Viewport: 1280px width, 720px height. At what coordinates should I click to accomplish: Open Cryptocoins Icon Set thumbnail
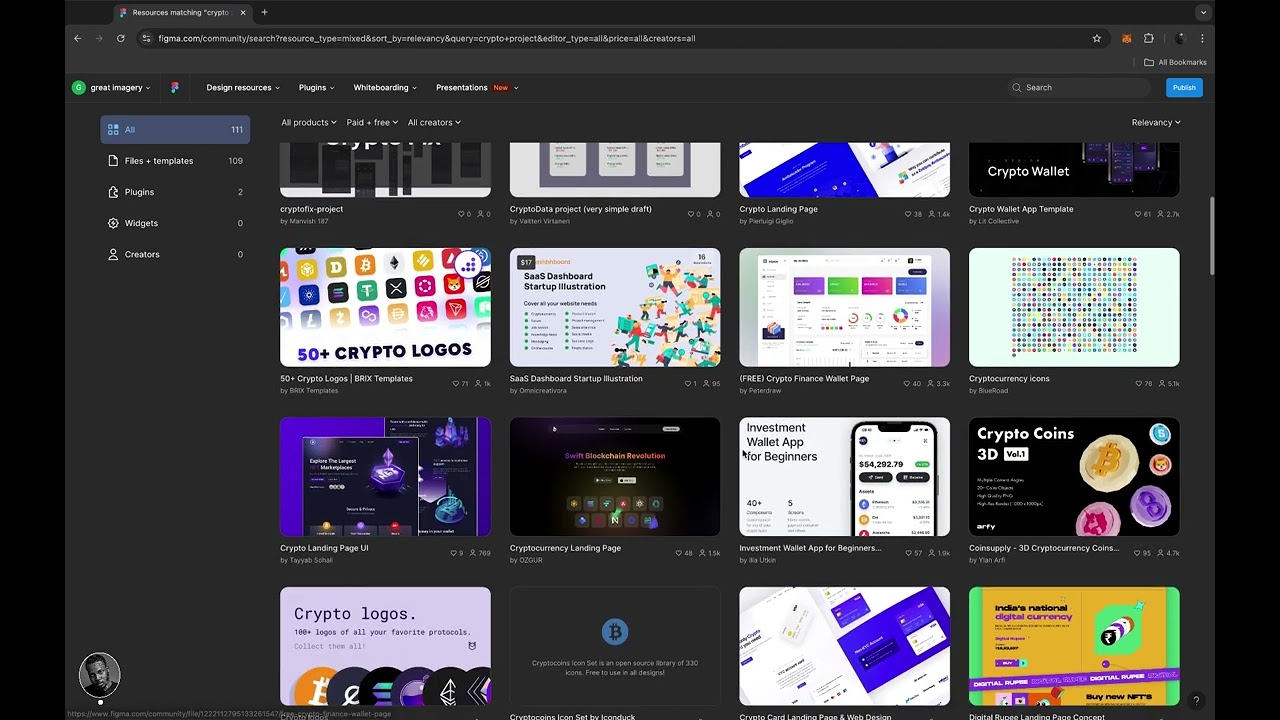coord(615,646)
